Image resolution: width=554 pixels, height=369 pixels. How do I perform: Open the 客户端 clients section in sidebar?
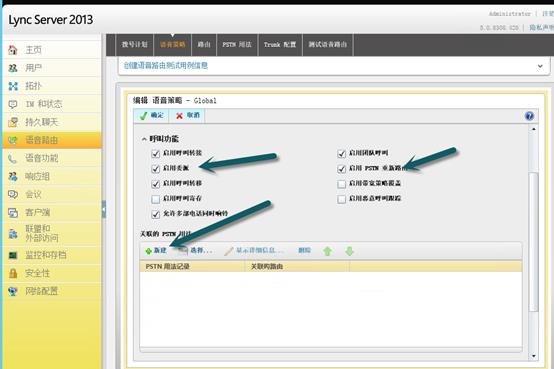tap(52, 212)
